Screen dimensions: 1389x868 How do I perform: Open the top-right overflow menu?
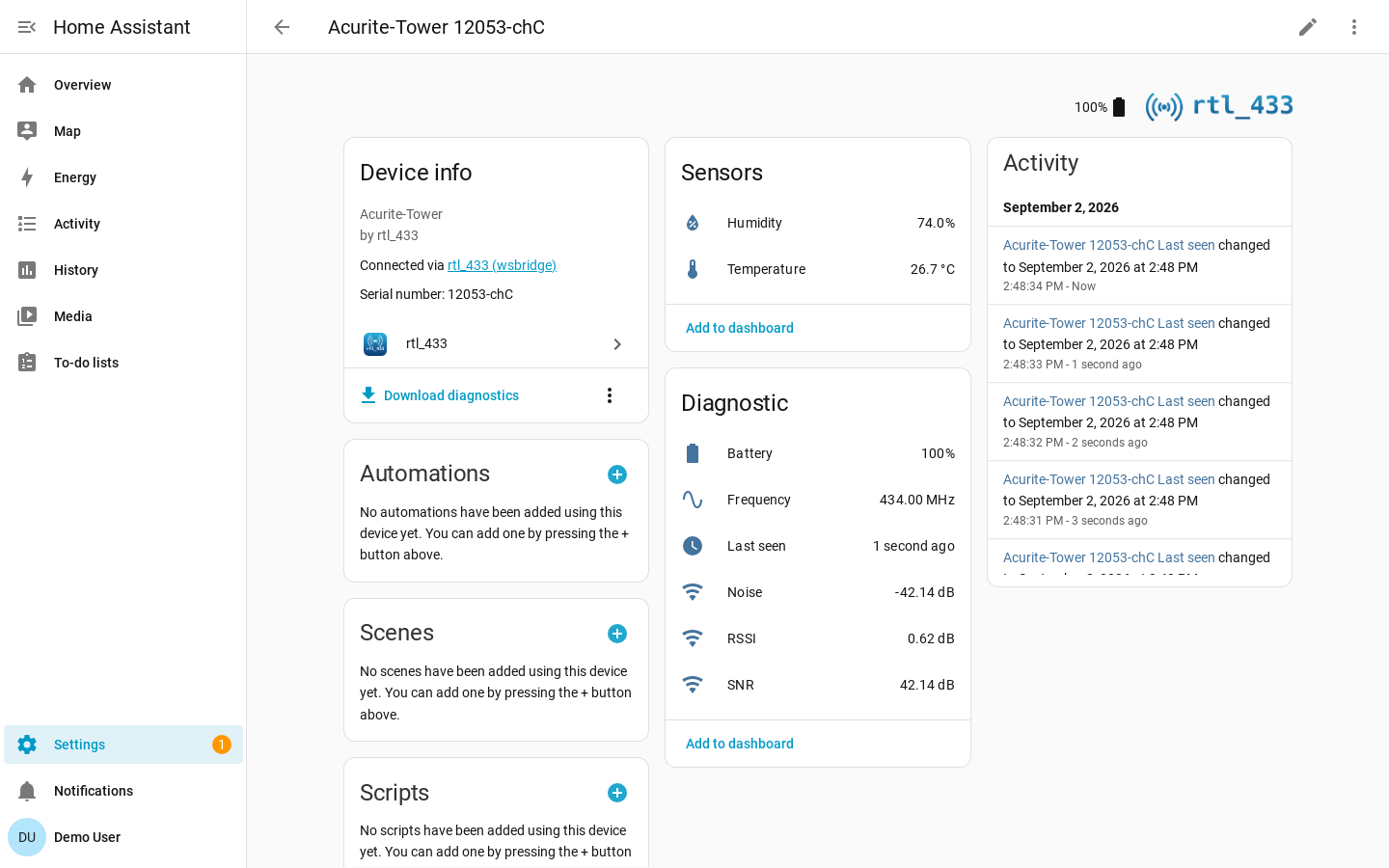pos(1354,27)
